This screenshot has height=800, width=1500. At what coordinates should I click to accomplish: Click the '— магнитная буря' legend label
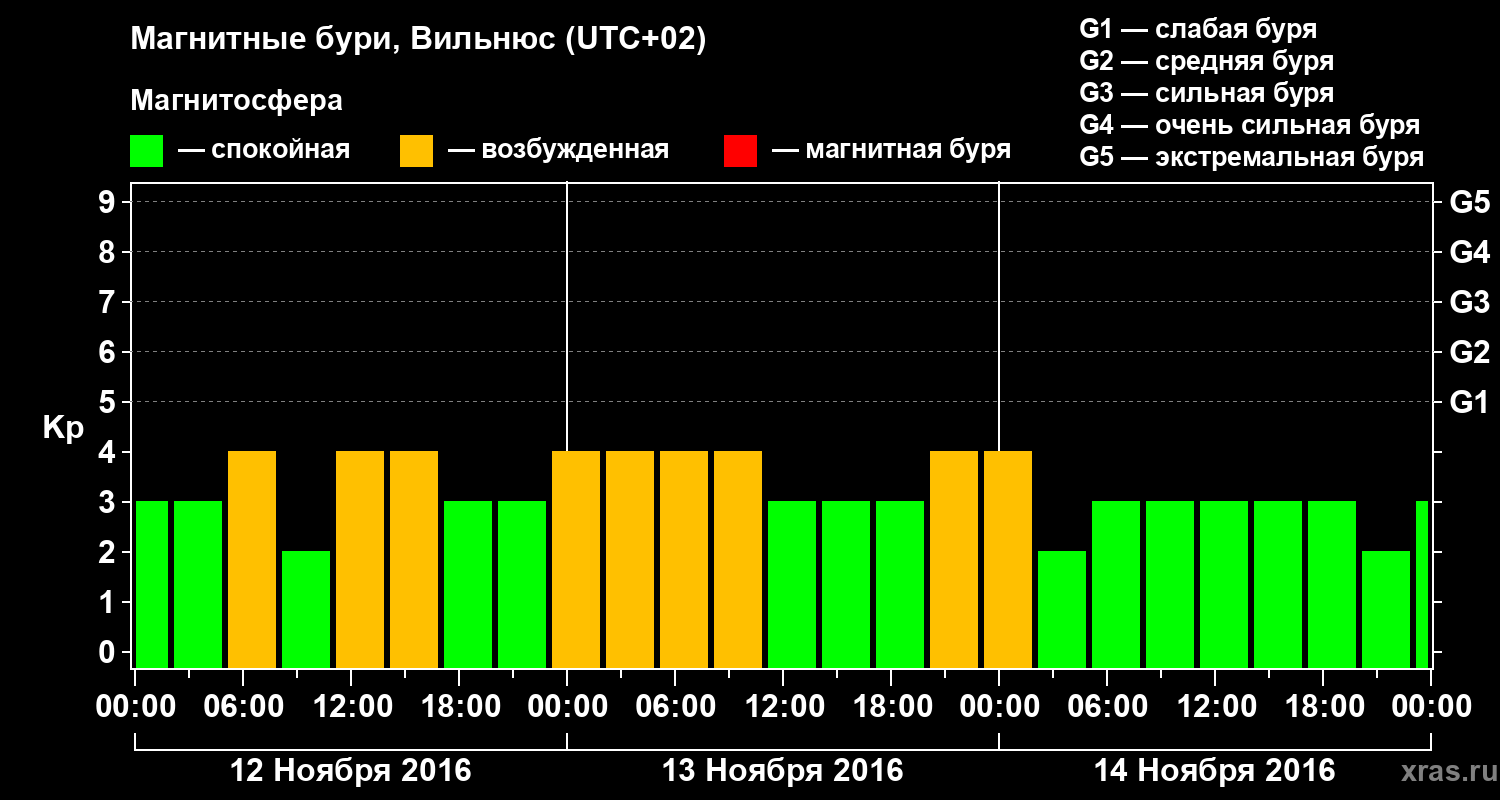point(892,151)
